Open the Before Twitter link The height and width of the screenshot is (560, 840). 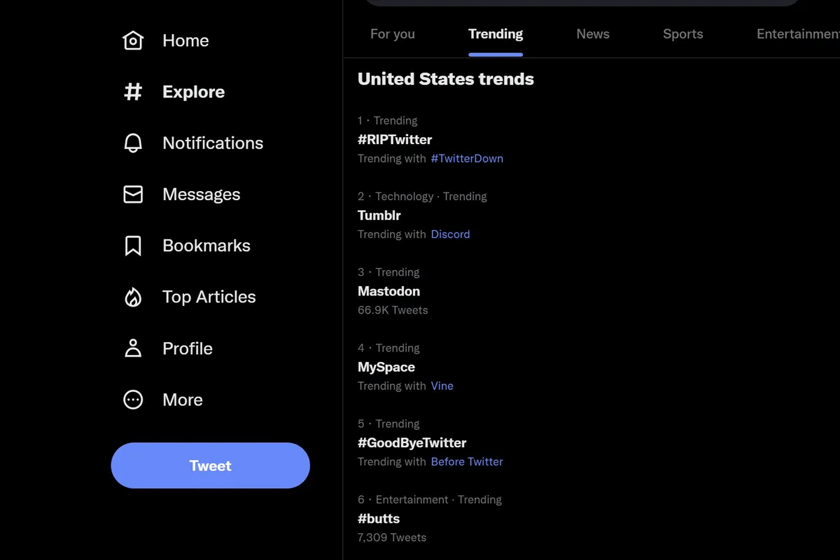coord(467,462)
